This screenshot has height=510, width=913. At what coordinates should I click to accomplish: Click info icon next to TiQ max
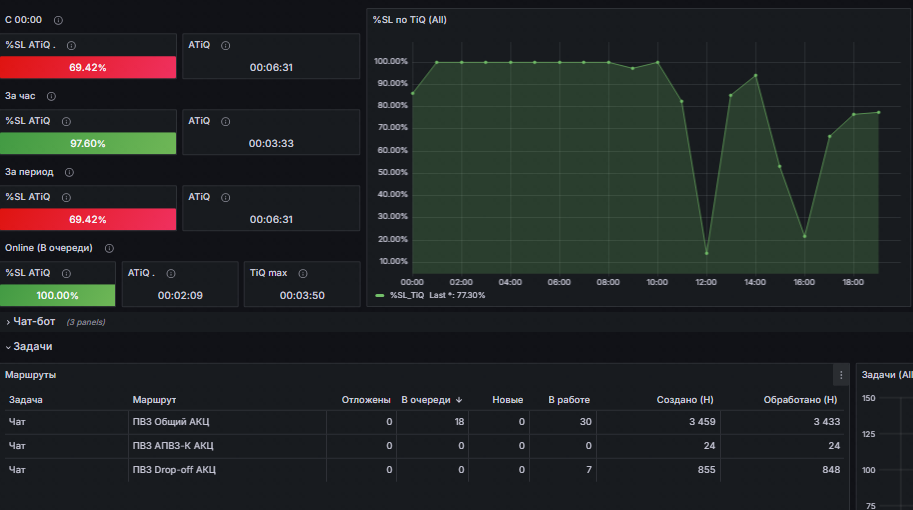pos(303,274)
